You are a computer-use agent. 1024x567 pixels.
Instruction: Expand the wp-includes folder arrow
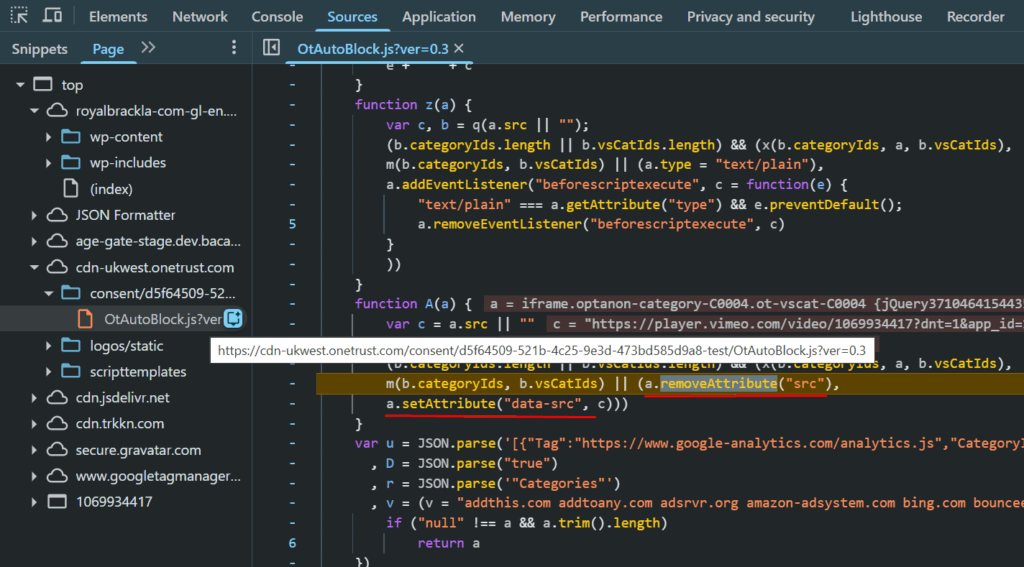pyautogui.click(x=49, y=163)
